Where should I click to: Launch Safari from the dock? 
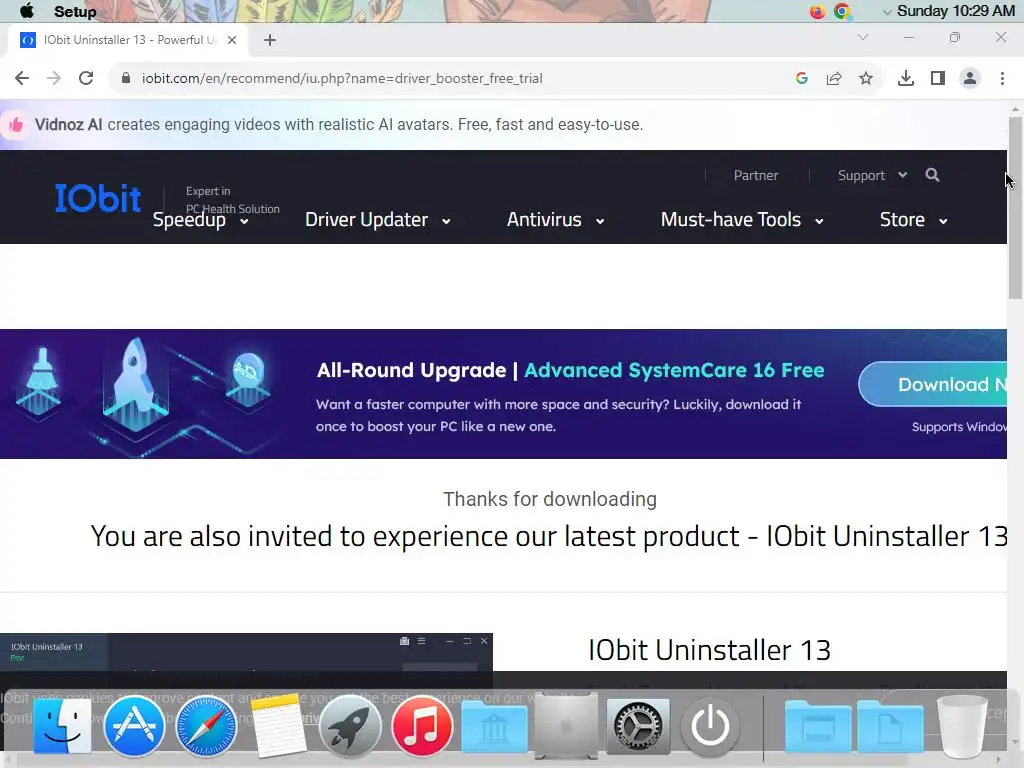[x=206, y=726]
